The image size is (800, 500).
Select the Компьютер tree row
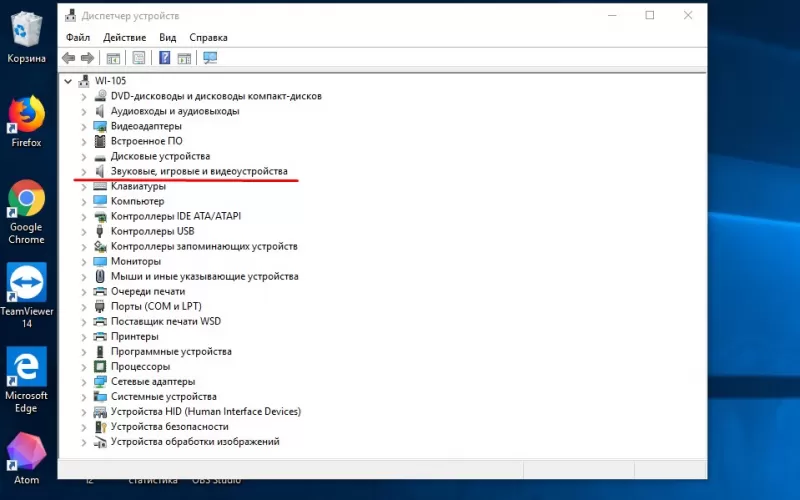point(137,201)
